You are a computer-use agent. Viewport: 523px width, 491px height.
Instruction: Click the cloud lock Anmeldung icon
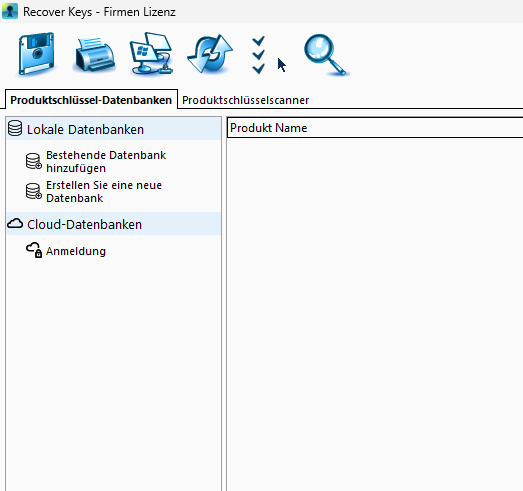coord(34,250)
